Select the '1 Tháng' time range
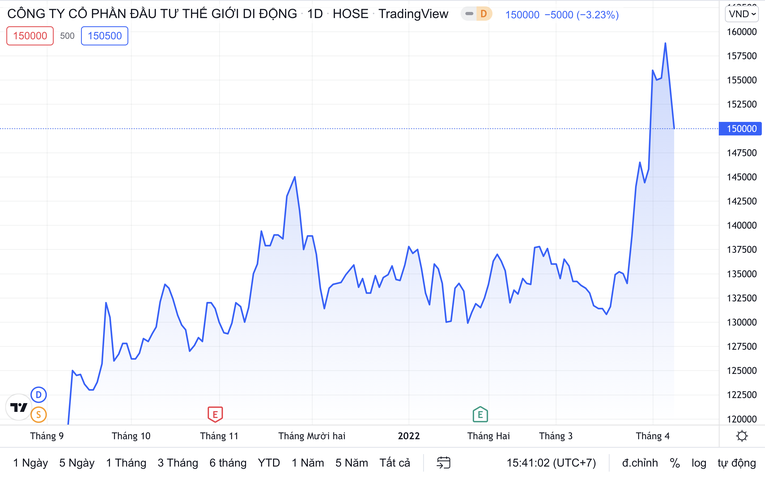 [x=126, y=463]
